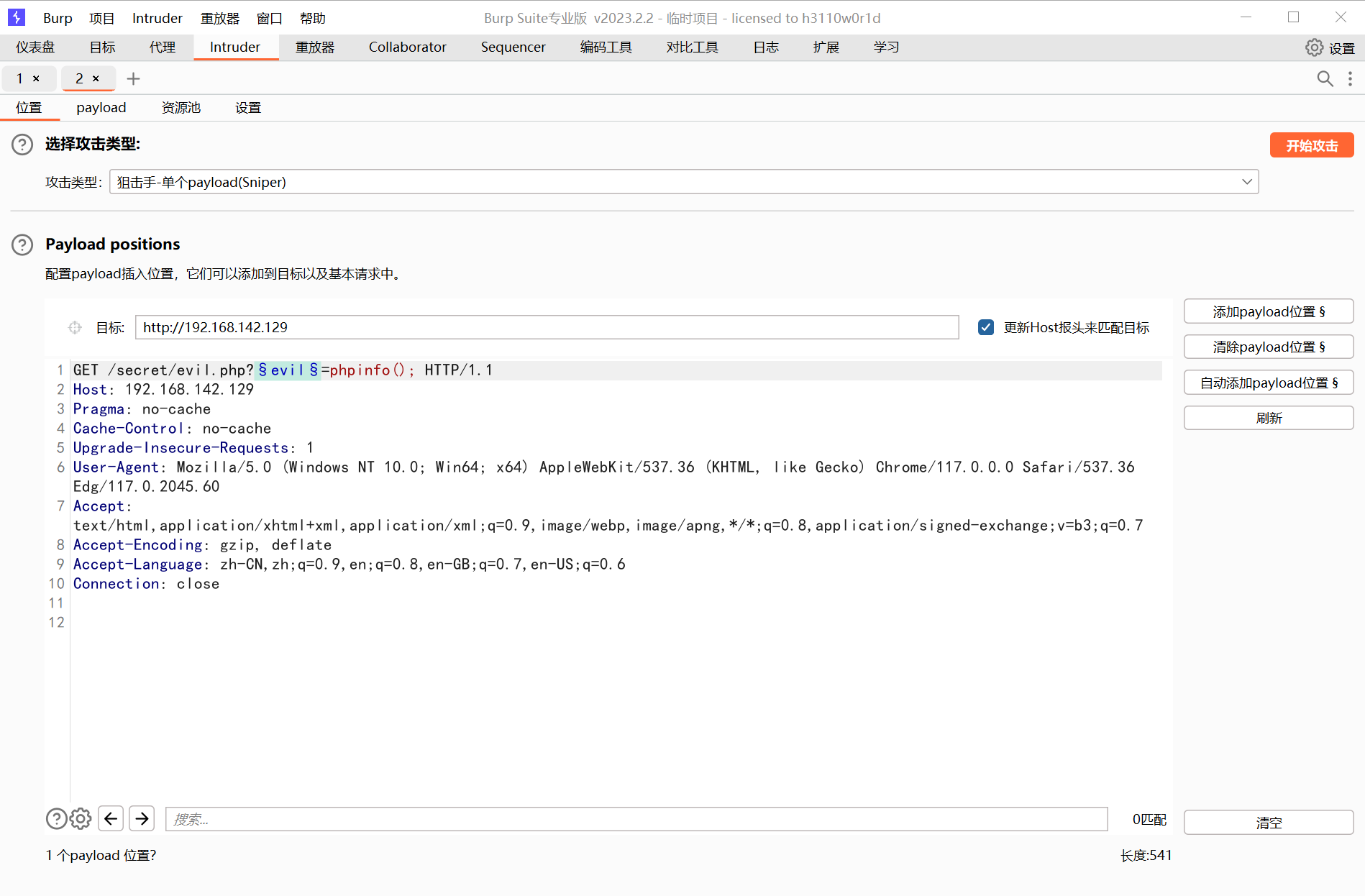Click the Burp Suite logo icon
1365x896 pixels.
point(17,17)
